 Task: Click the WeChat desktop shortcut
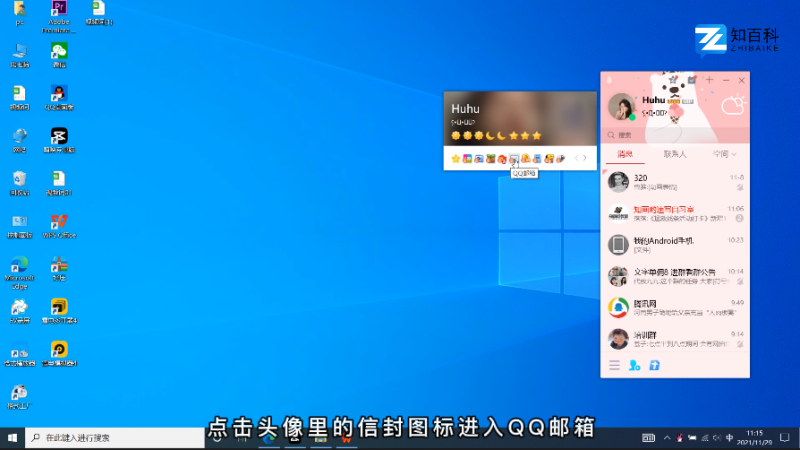point(59,55)
